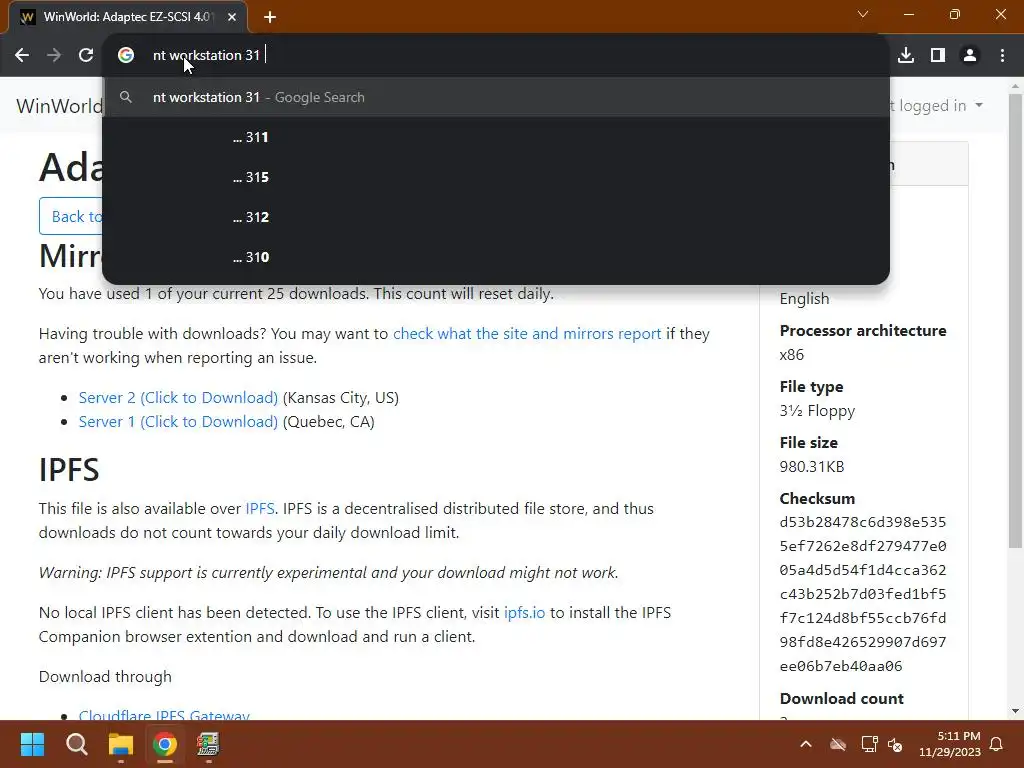
Task: Select the '... 311' suggestion
Action: tap(496, 137)
